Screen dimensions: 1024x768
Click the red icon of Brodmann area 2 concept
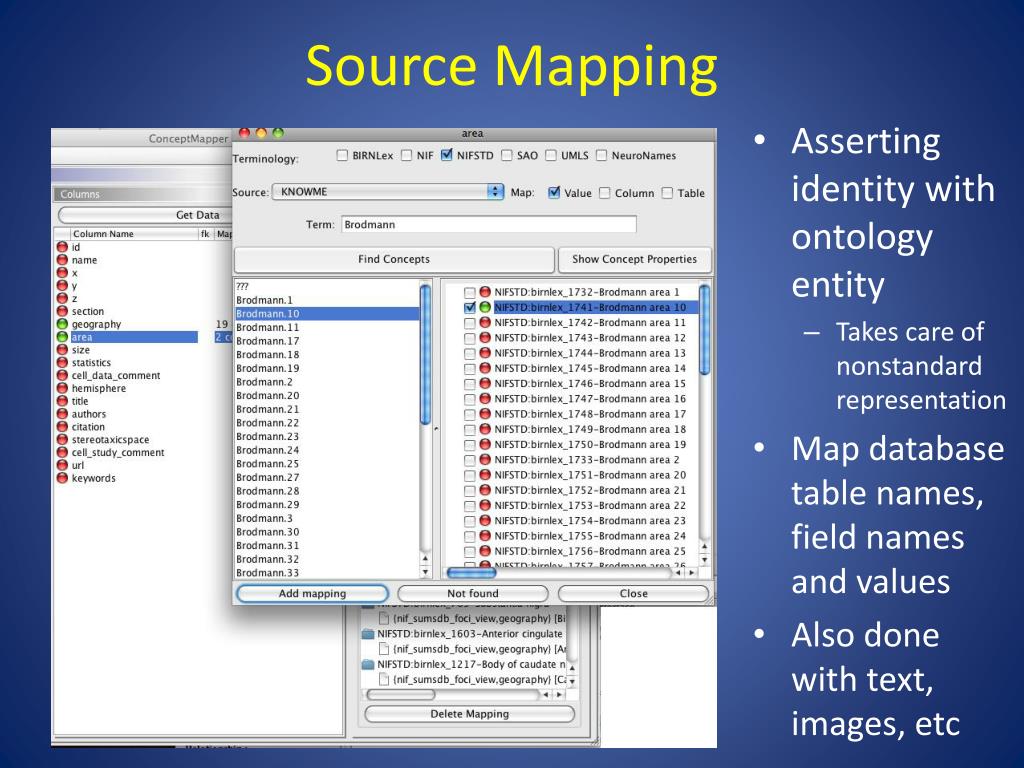(485, 460)
